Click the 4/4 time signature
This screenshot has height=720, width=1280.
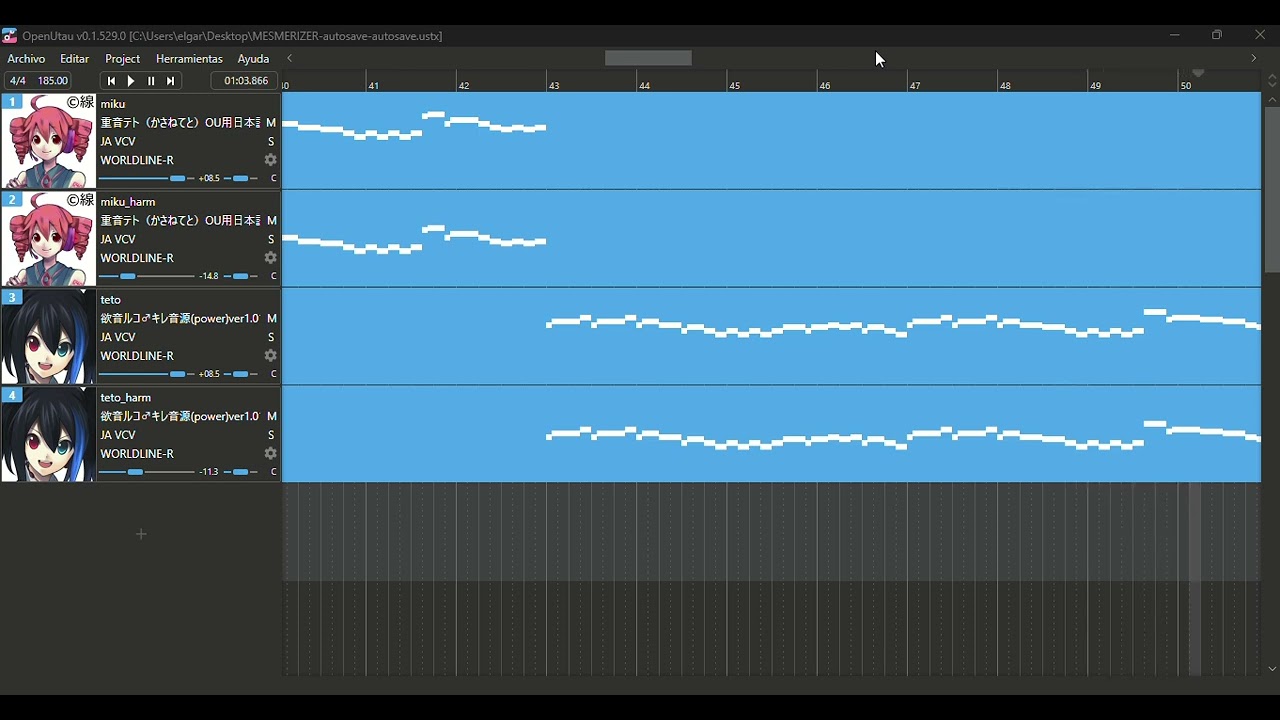click(17, 81)
